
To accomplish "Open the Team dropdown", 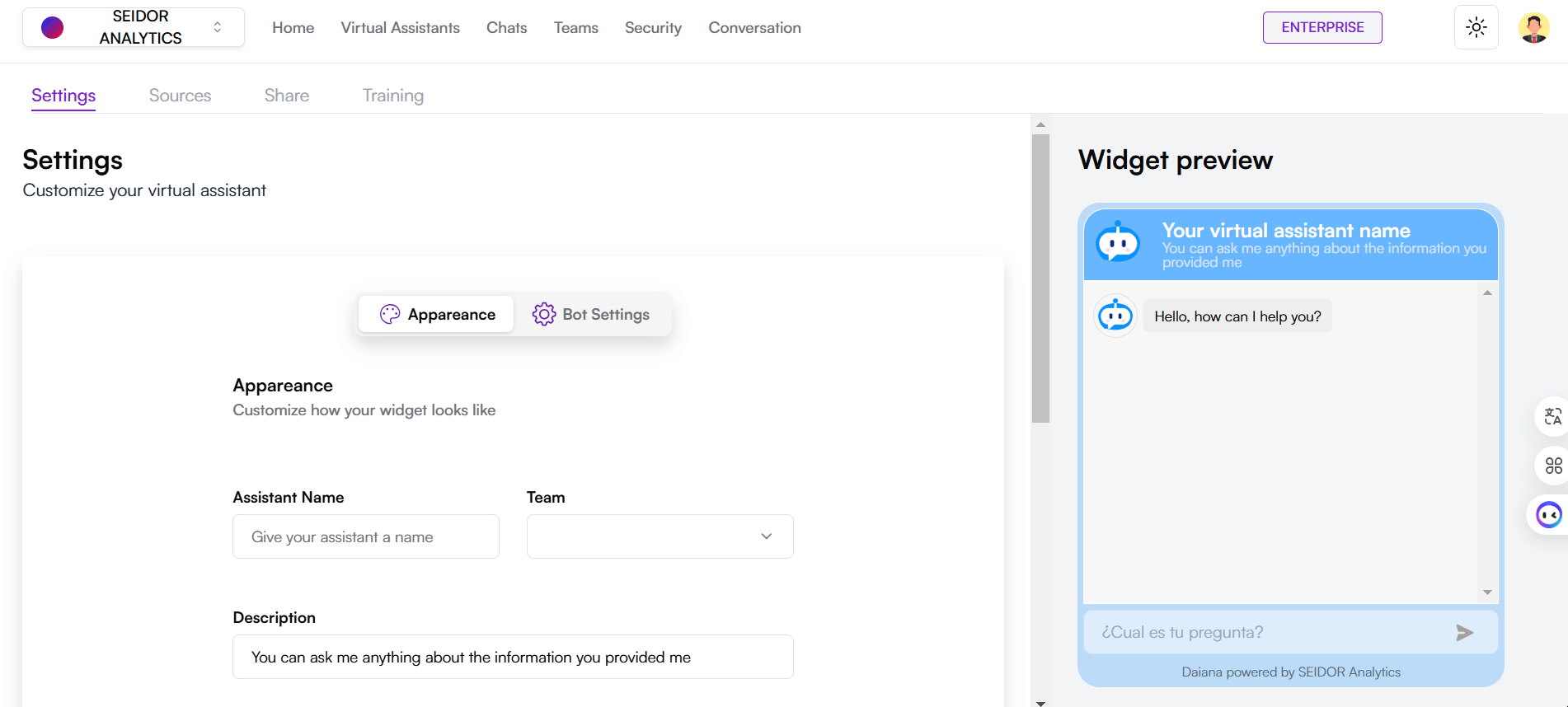I will (x=660, y=536).
